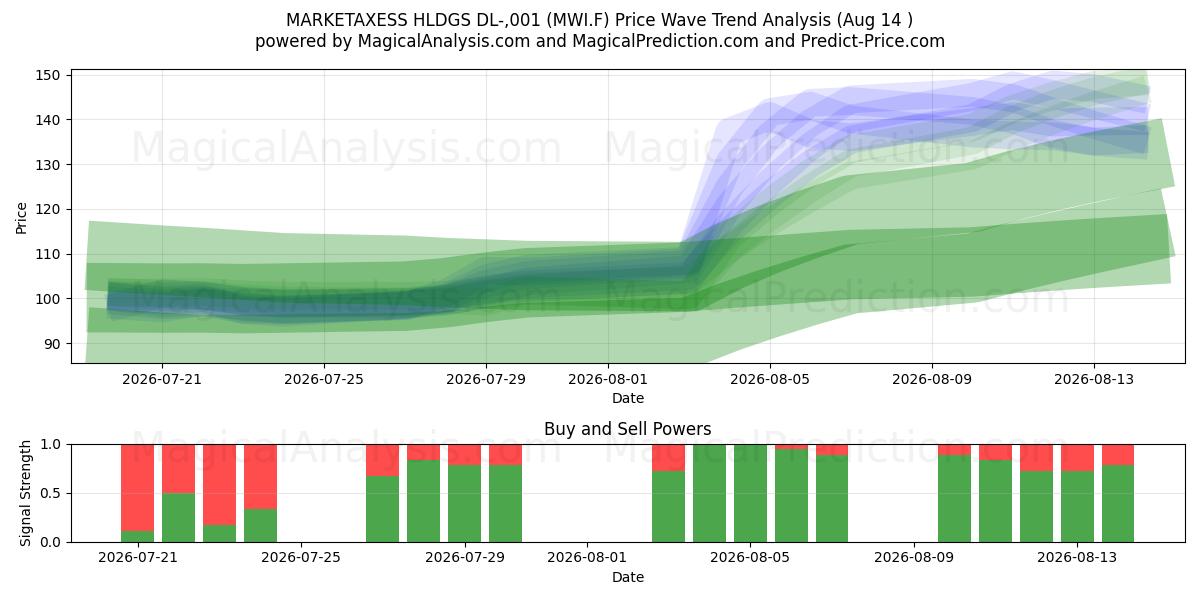The width and height of the screenshot is (1200, 600).
Task: Click the 2026-07-29 label under Buy Sell chart
Action: [464, 558]
